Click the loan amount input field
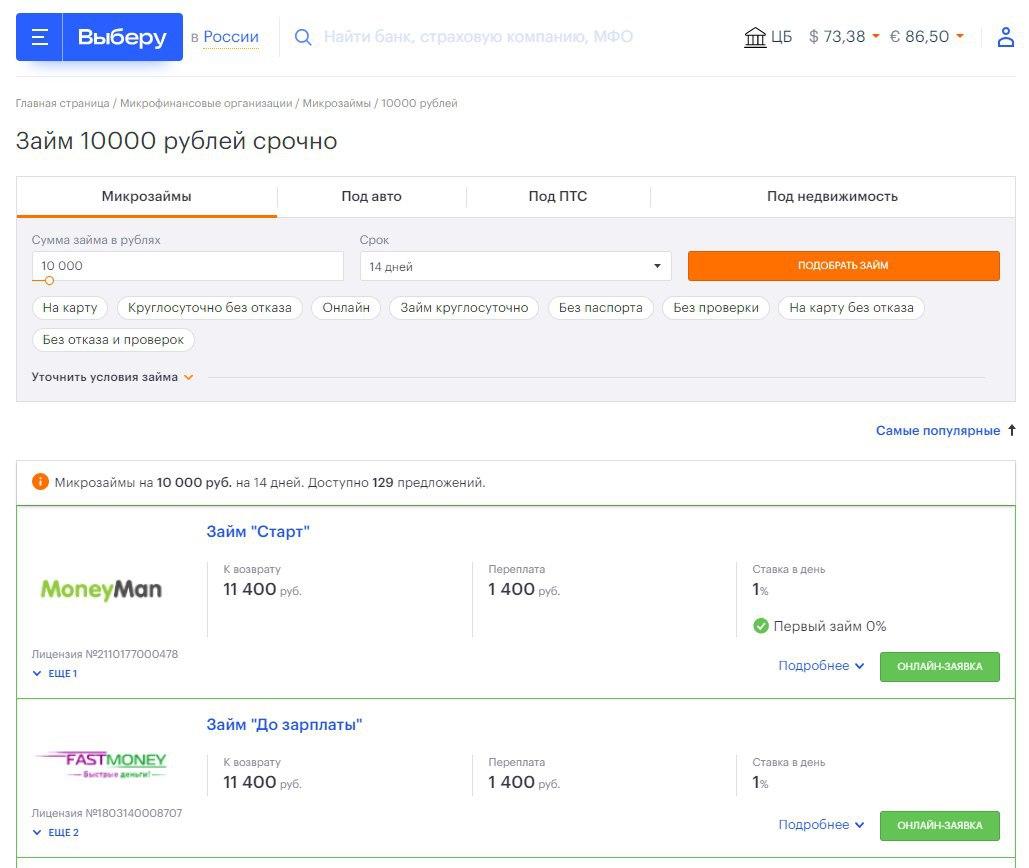Screen dimensions: 1029x868 click(187, 266)
